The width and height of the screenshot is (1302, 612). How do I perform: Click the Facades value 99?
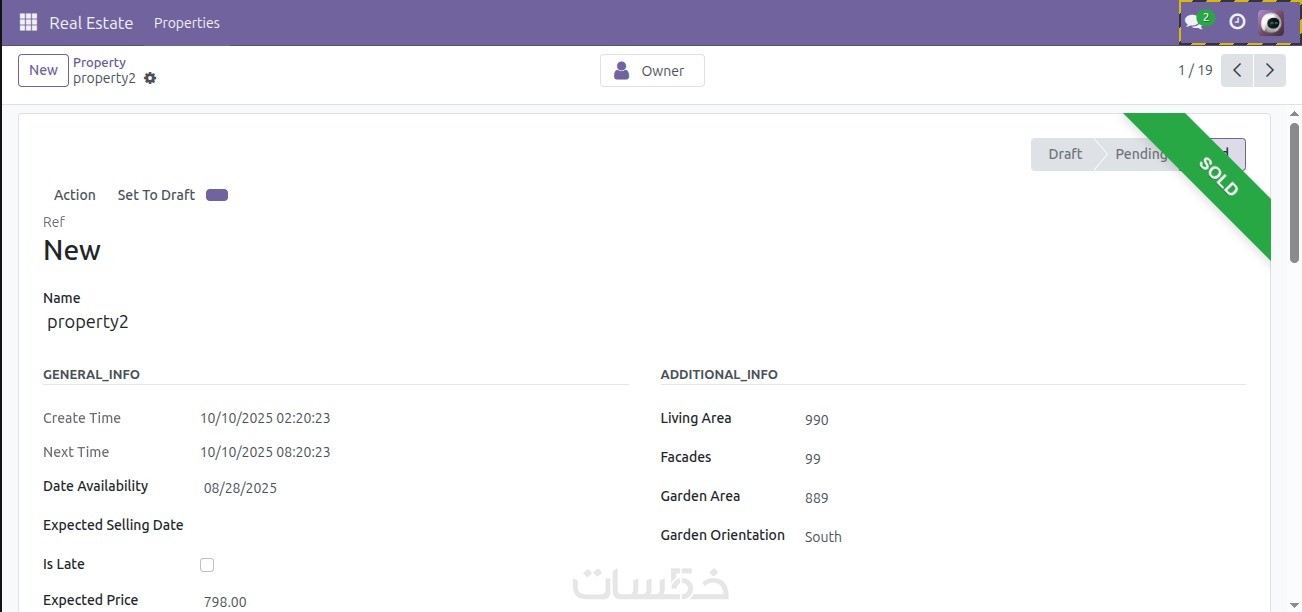813,459
